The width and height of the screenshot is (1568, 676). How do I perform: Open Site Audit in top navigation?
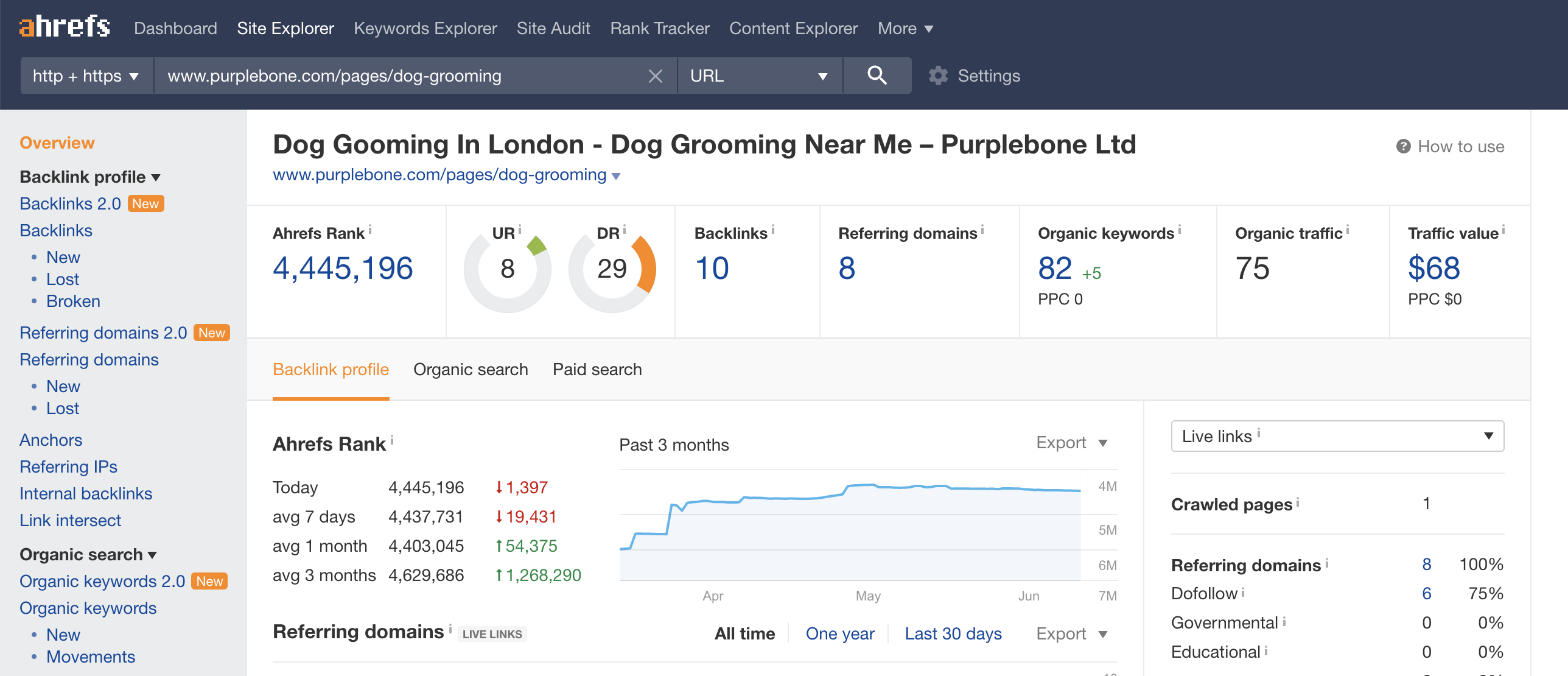coord(553,28)
